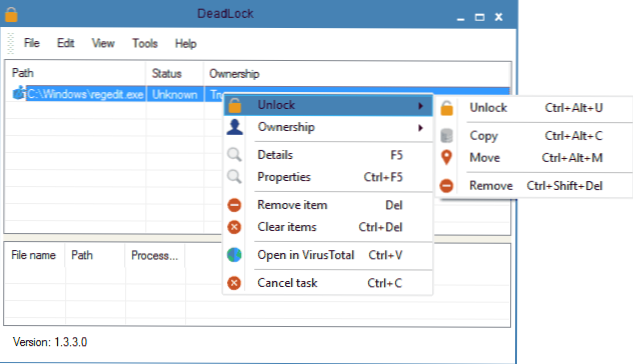
Task: Click the open padlock icon in the Unlock submenu
Action: coord(446,108)
